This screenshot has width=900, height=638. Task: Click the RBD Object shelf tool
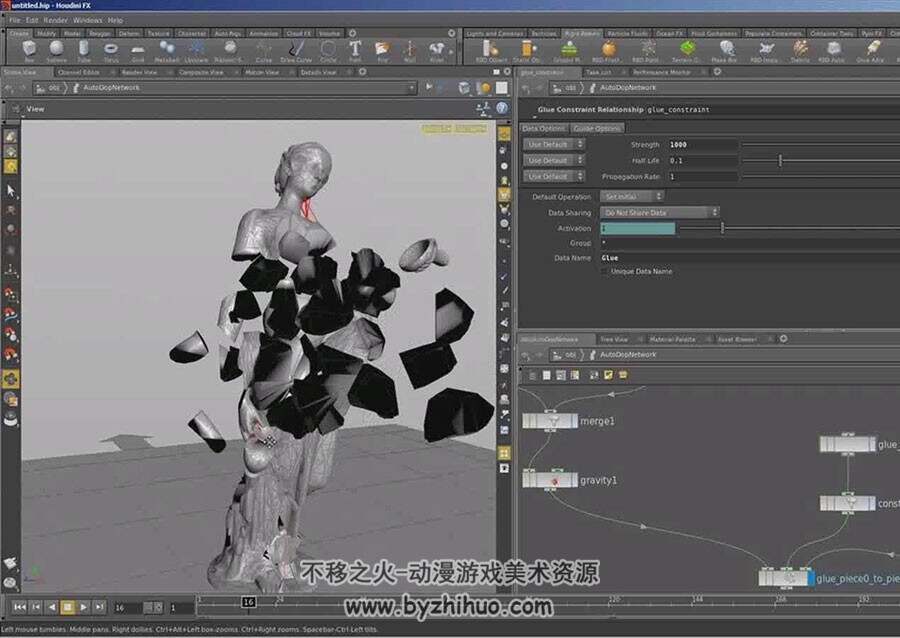[x=491, y=52]
